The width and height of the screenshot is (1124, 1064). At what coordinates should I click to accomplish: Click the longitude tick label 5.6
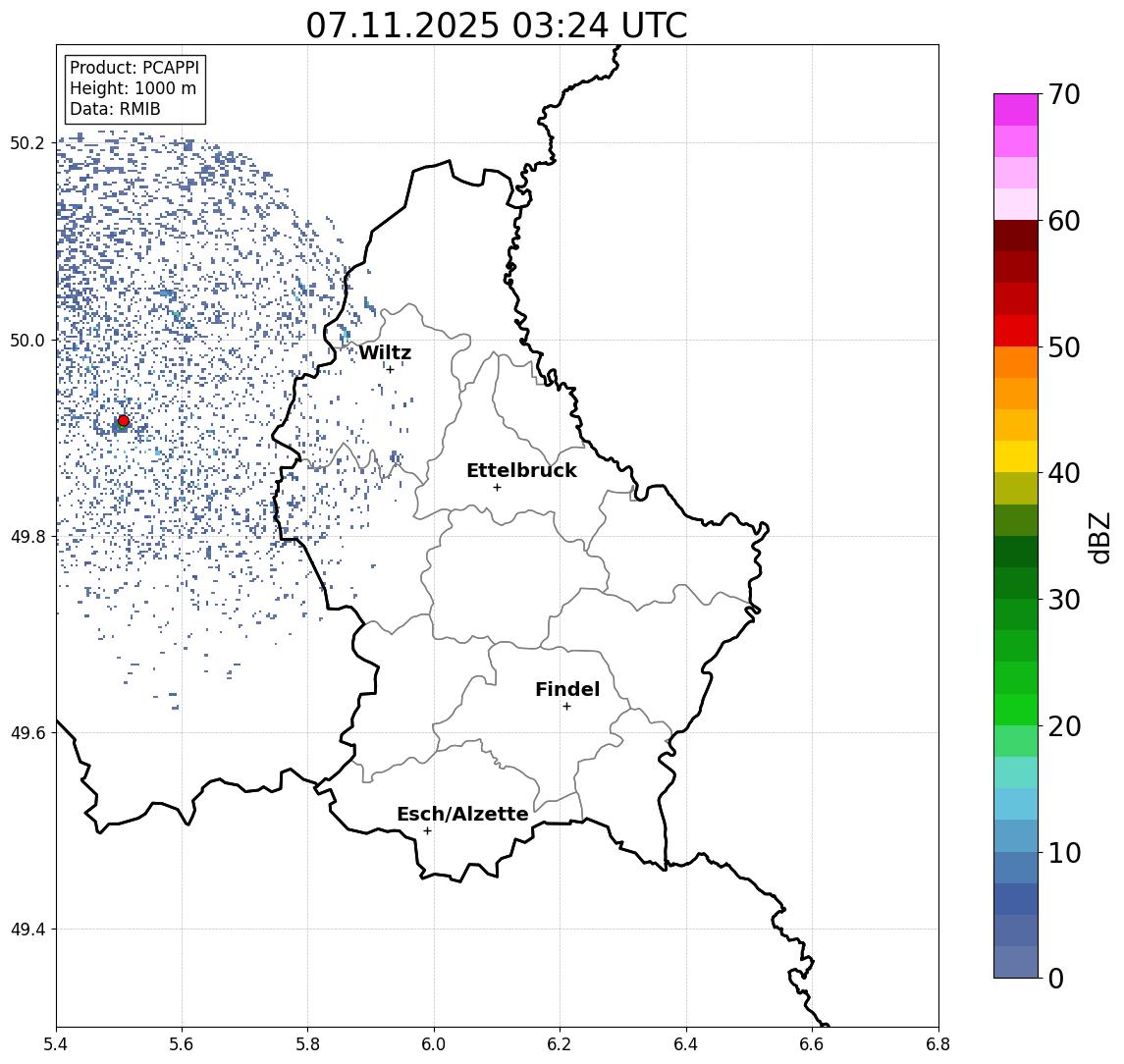point(182,1044)
